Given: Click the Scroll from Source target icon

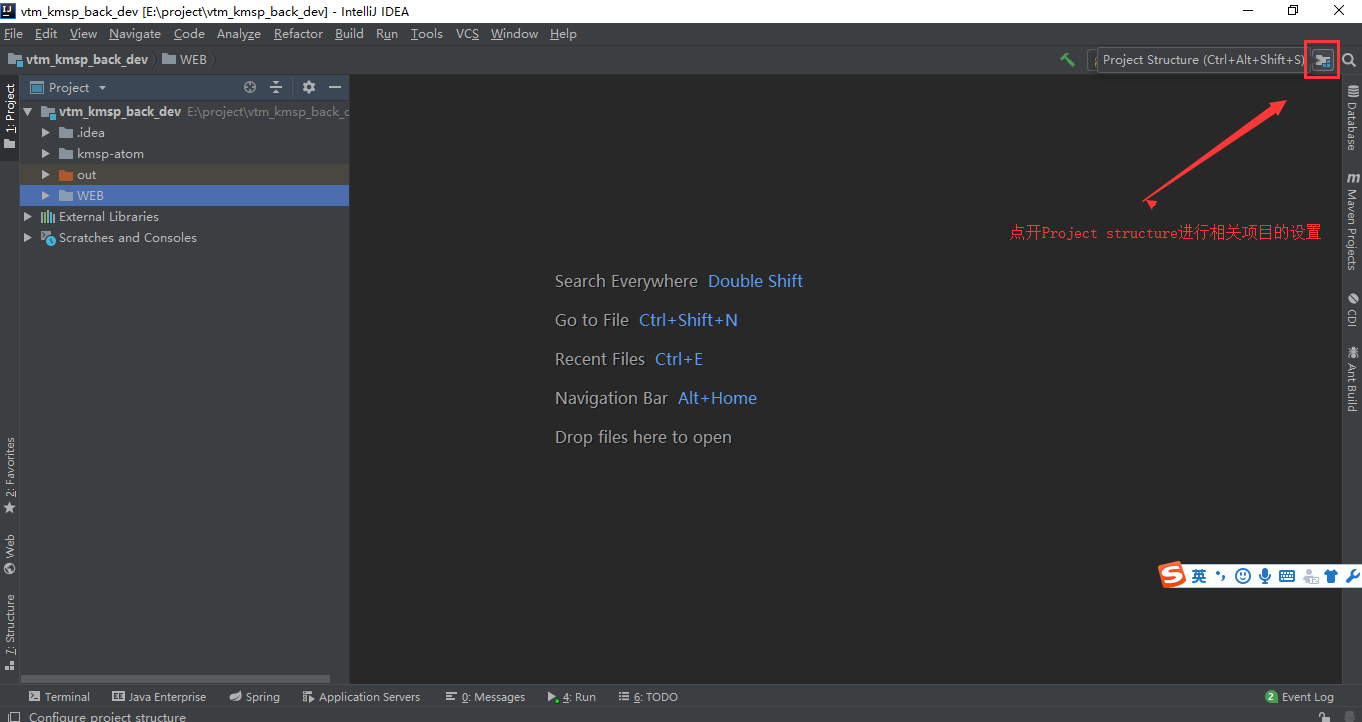Looking at the screenshot, I should point(250,88).
